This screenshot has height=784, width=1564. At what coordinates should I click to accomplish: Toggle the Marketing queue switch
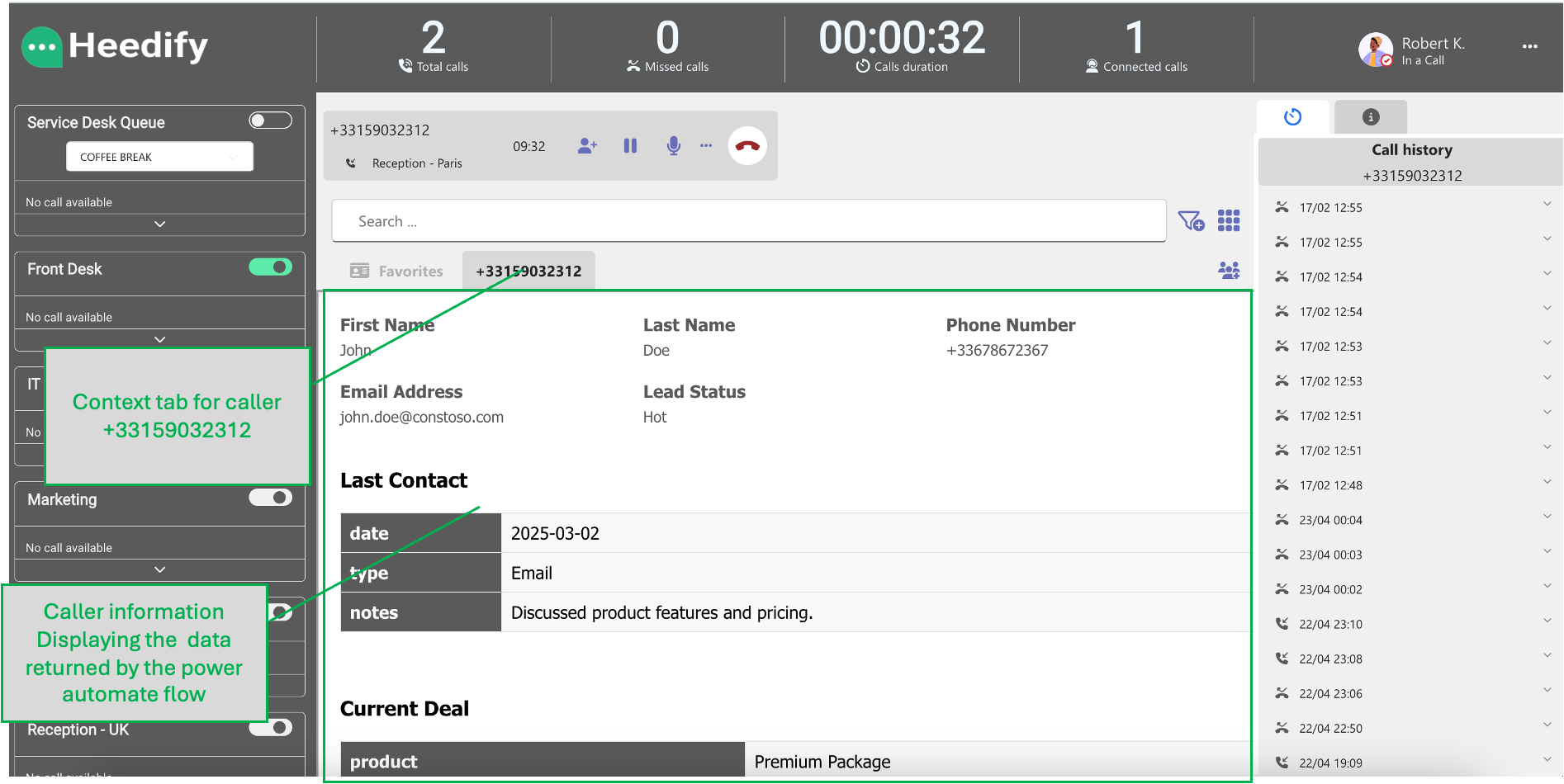271,498
